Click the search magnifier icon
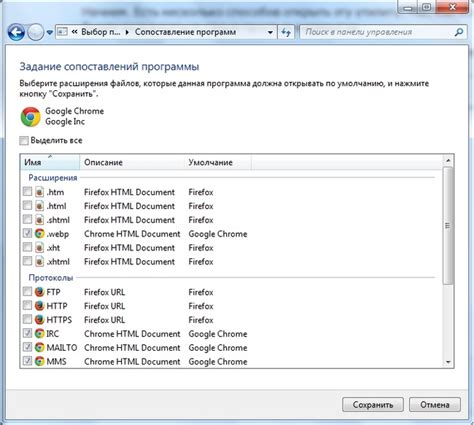This screenshot has height=425, width=474. 459,32
